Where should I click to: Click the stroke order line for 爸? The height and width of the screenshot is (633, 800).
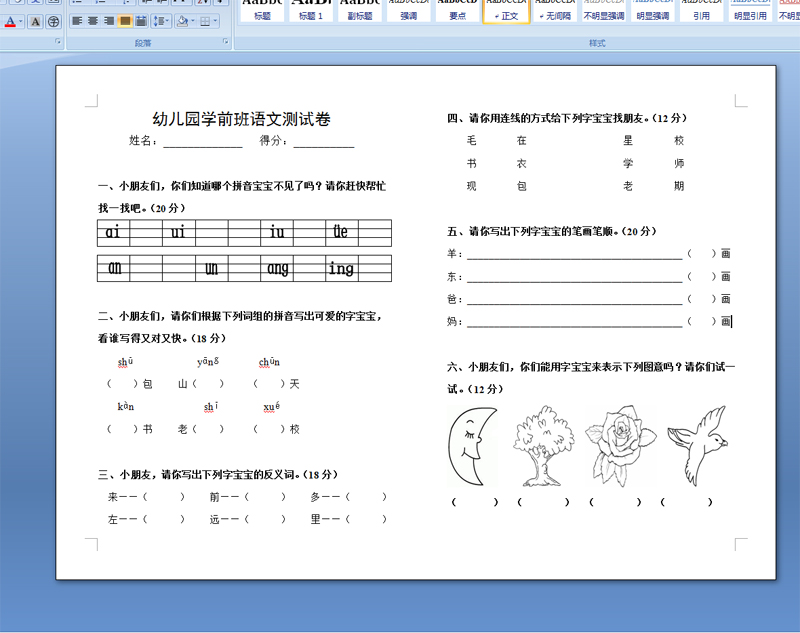[x=574, y=299]
